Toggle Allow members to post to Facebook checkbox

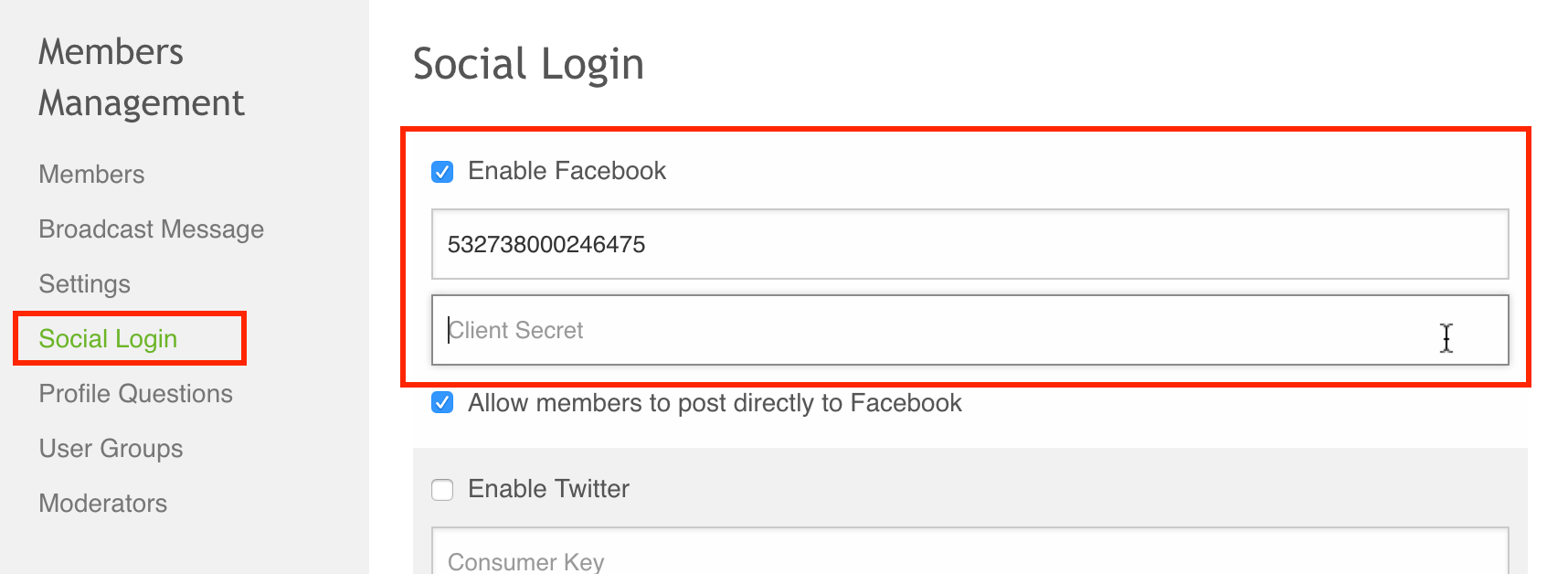point(442,403)
